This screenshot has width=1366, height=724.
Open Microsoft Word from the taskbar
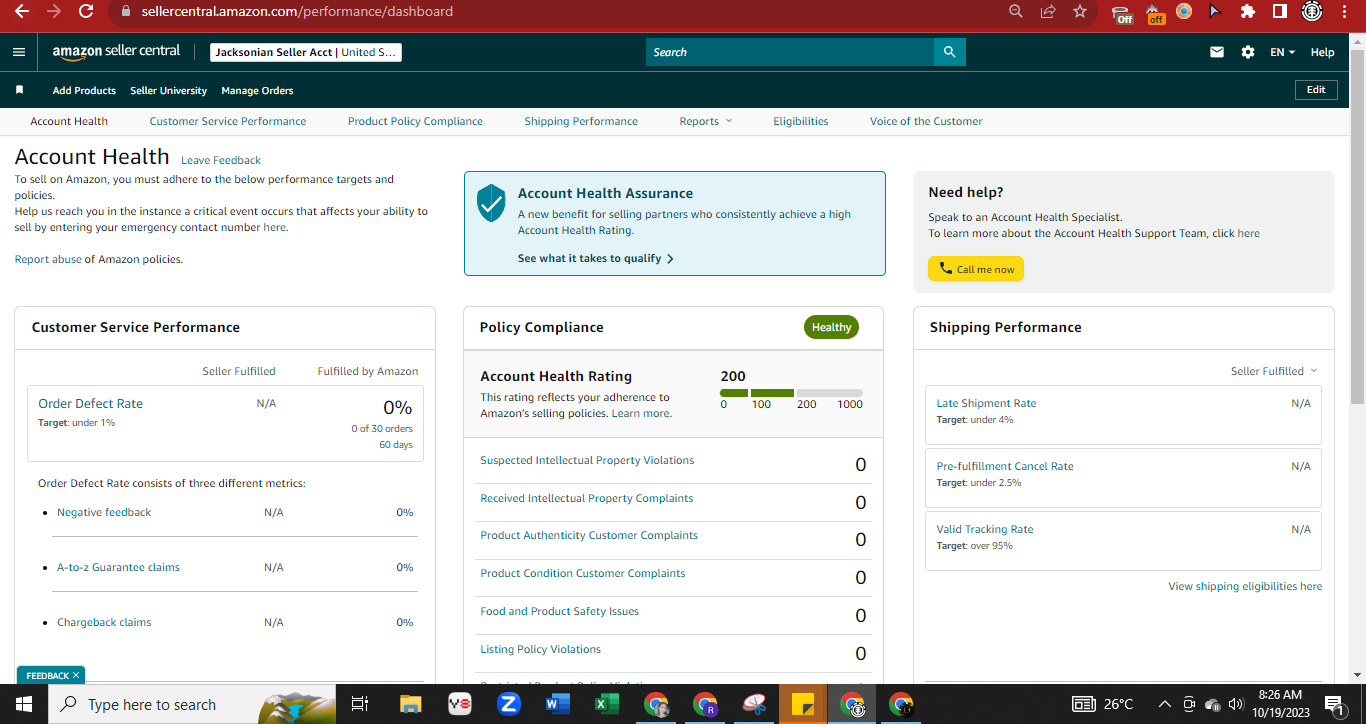(x=557, y=704)
